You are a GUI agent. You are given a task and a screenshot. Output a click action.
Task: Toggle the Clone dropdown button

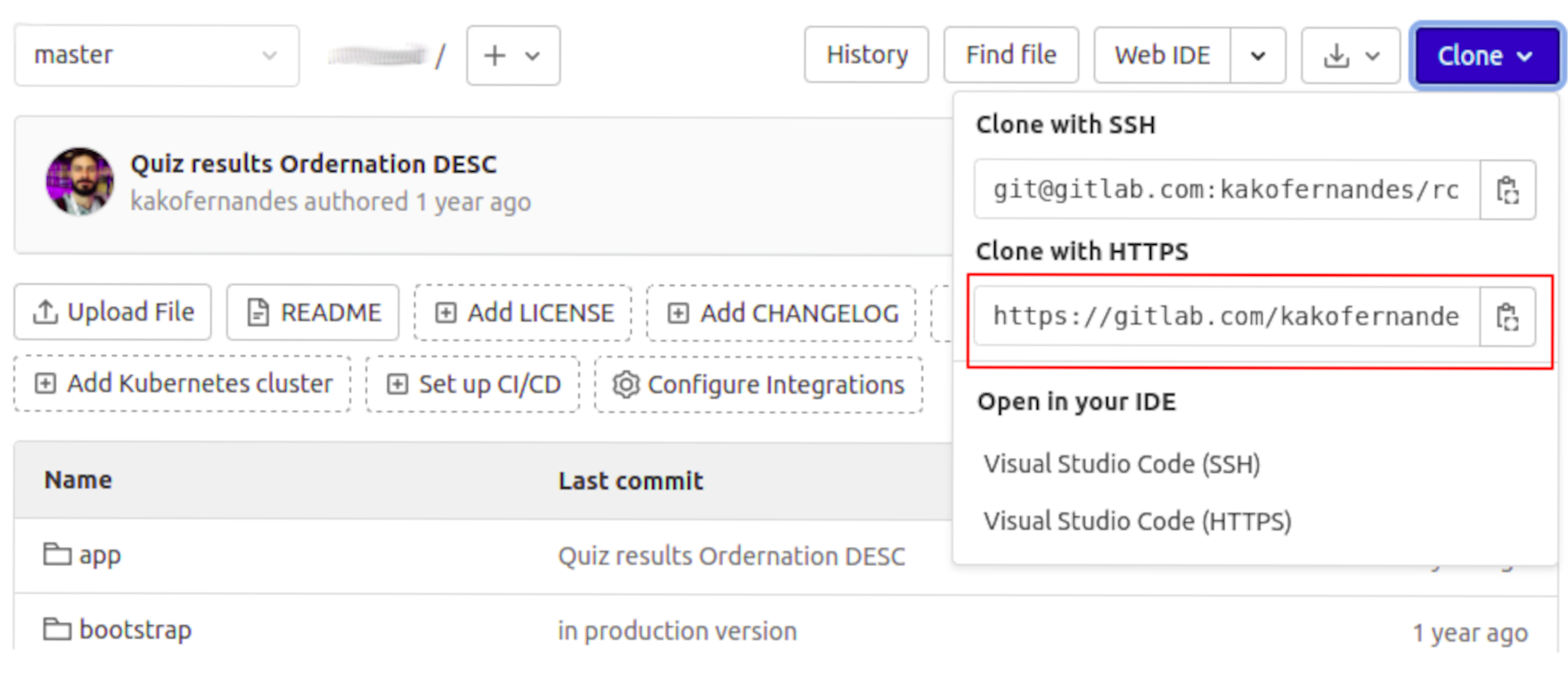[x=1485, y=55]
